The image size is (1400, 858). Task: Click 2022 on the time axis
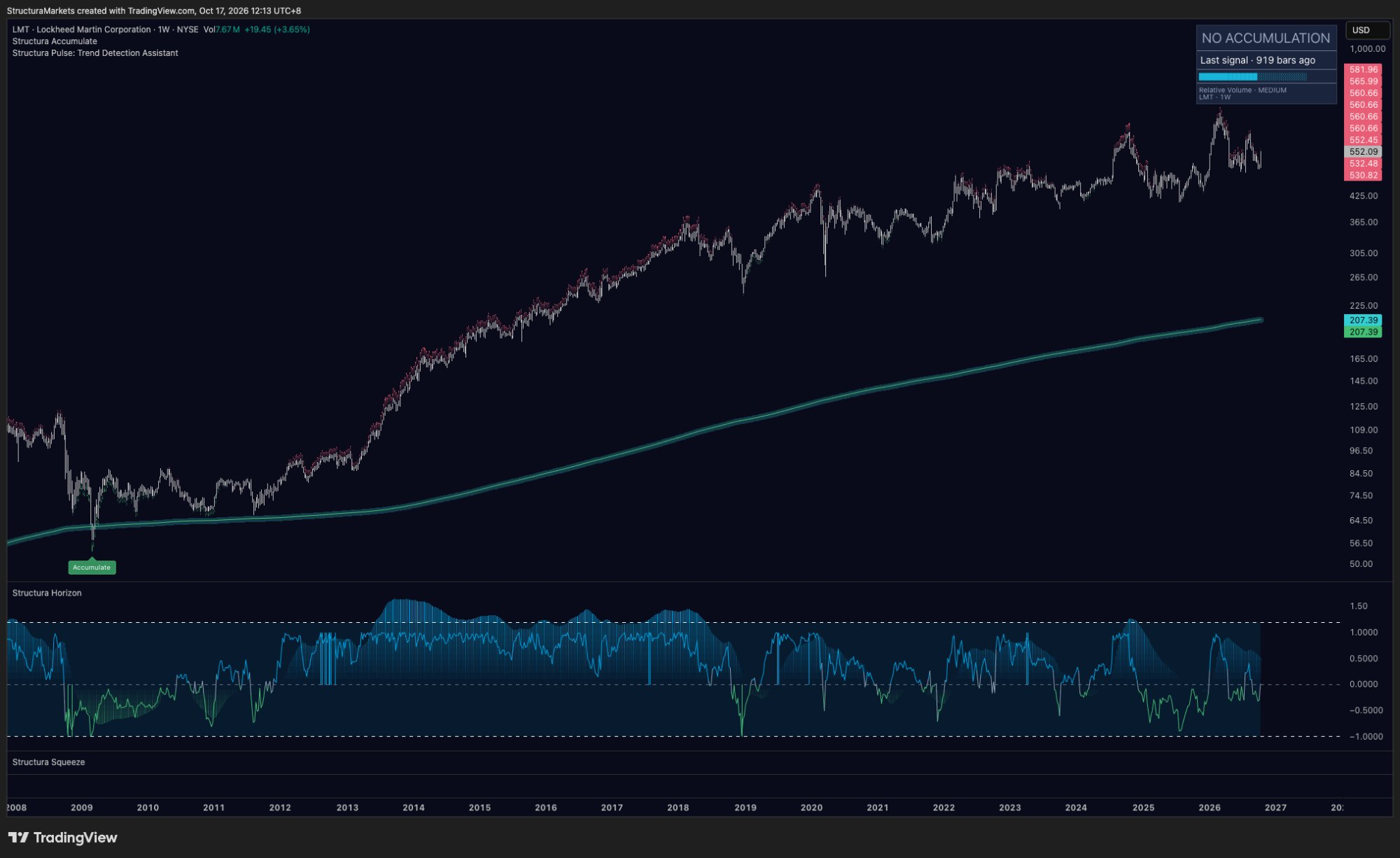click(x=944, y=808)
